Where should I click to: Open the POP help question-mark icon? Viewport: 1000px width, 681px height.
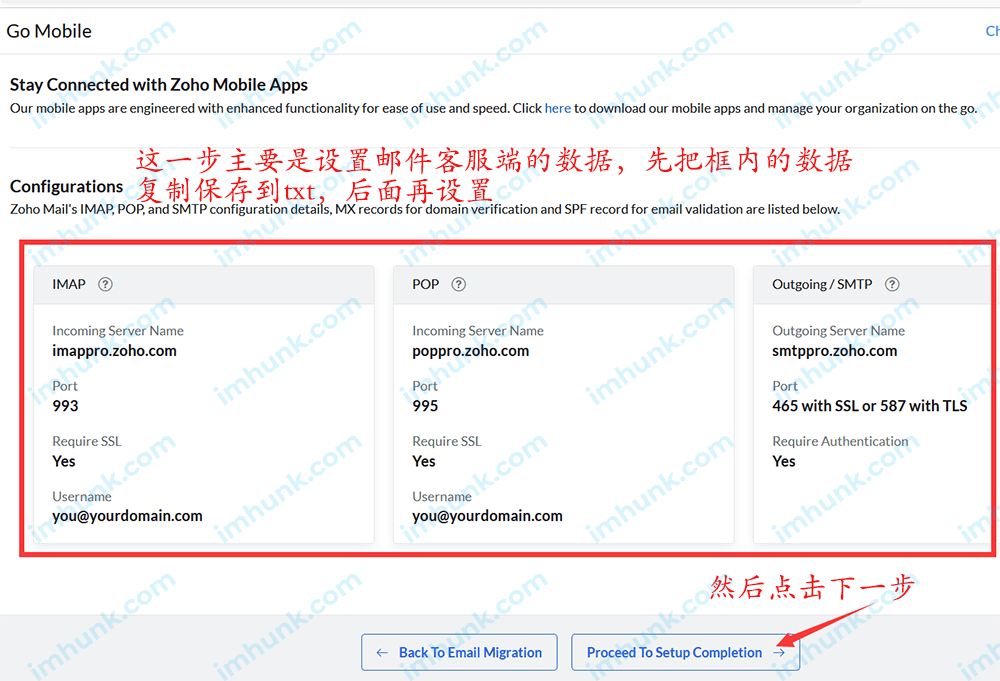[459, 284]
